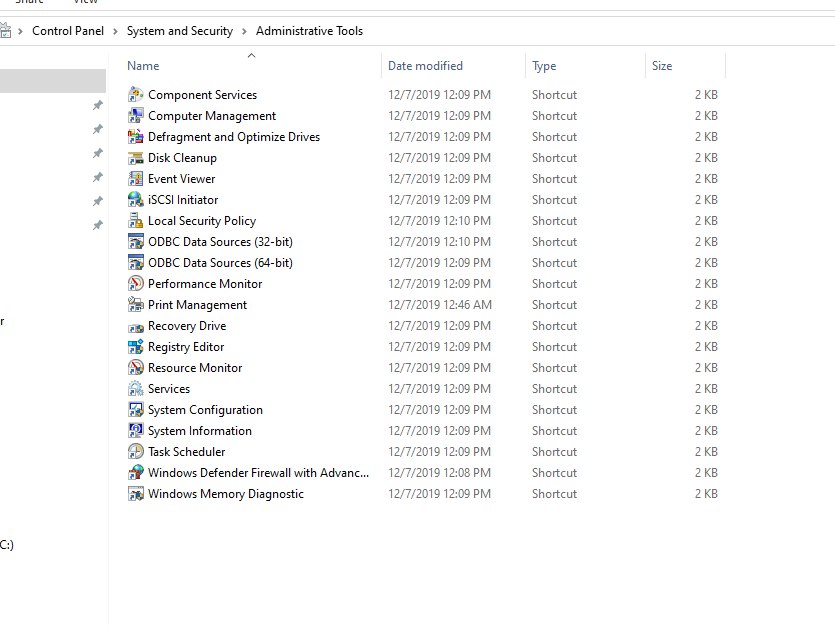Click the iSCSI Initiator icon

tap(136, 200)
